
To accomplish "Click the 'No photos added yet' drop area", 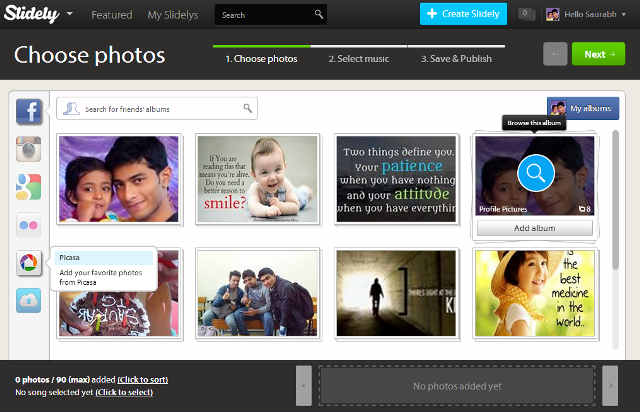I will (457, 386).
